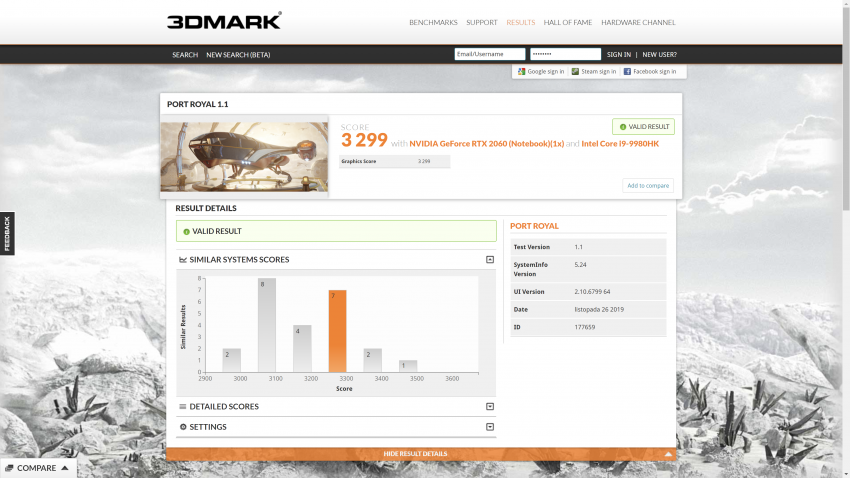Expand the Settings section arrow
Screen dimensions: 850x478
[490, 427]
